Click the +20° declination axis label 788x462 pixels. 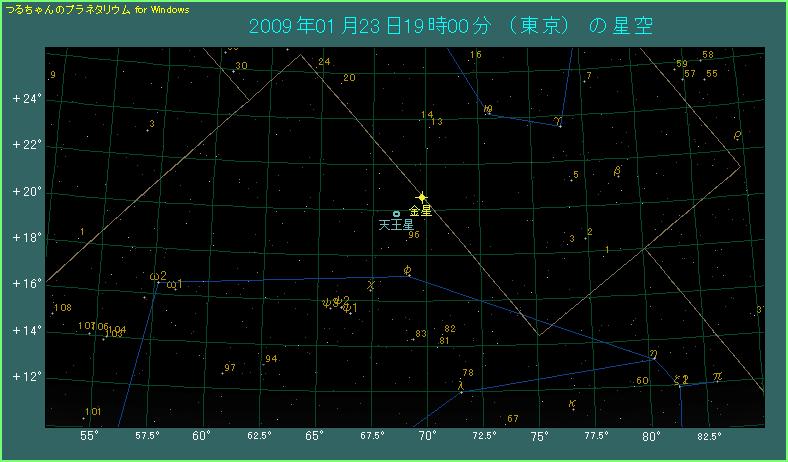25,192
